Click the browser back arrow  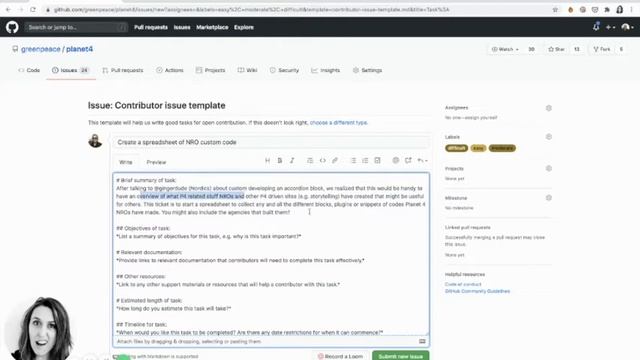[8, 9]
